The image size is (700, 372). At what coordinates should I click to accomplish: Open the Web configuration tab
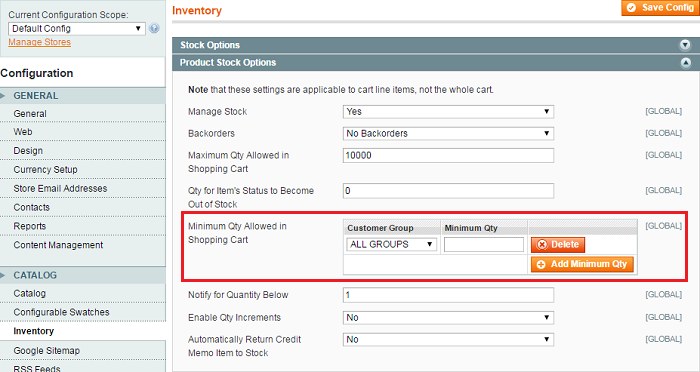[83, 132]
